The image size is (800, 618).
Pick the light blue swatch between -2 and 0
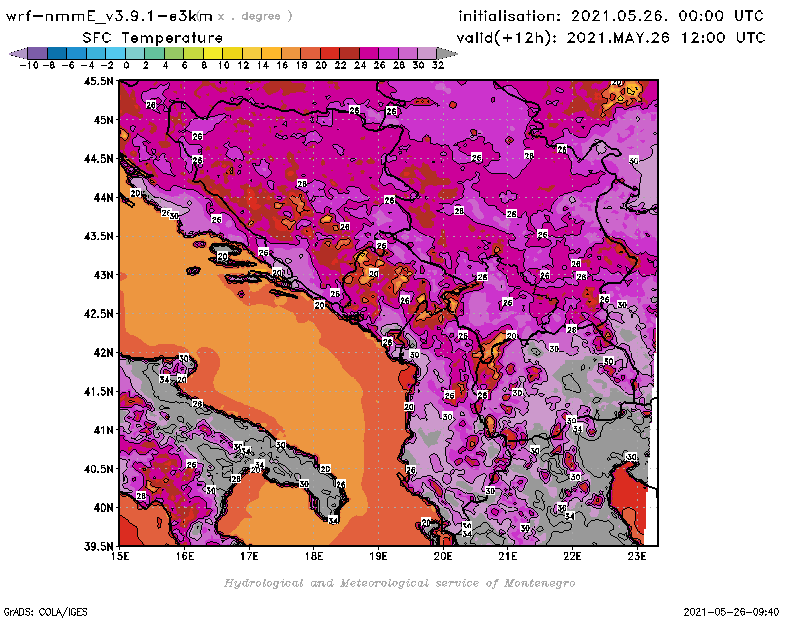pyautogui.click(x=115, y=53)
